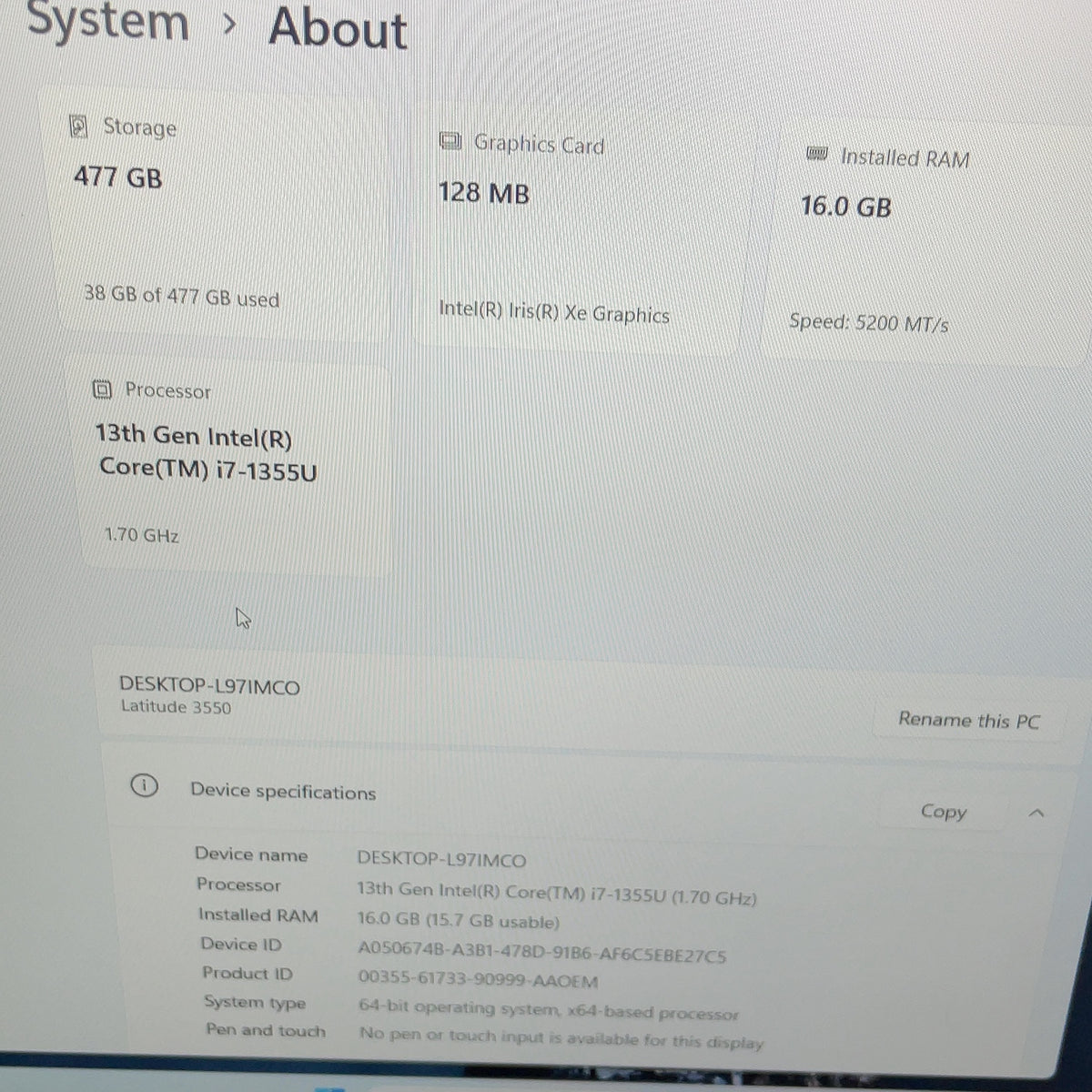The width and height of the screenshot is (1092, 1092).
Task: Collapse the Device specifications section chevron
Action: click(x=1036, y=813)
